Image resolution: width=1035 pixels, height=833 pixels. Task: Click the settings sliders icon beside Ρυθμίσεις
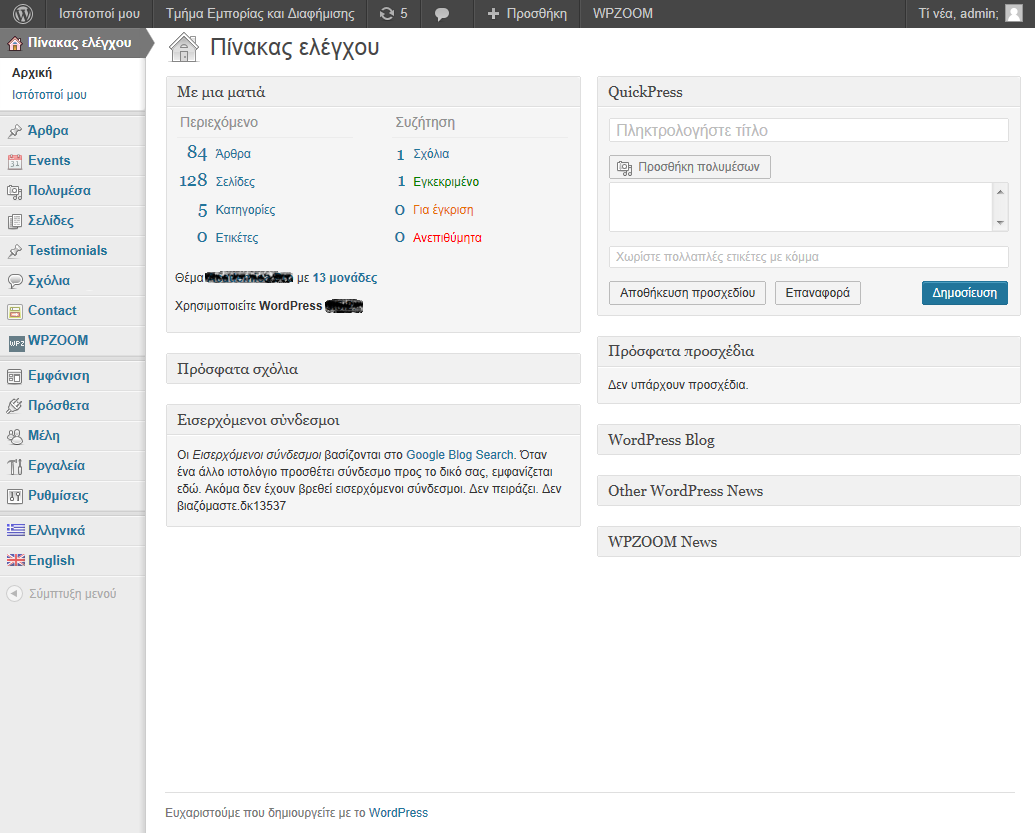pyautogui.click(x=15, y=496)
